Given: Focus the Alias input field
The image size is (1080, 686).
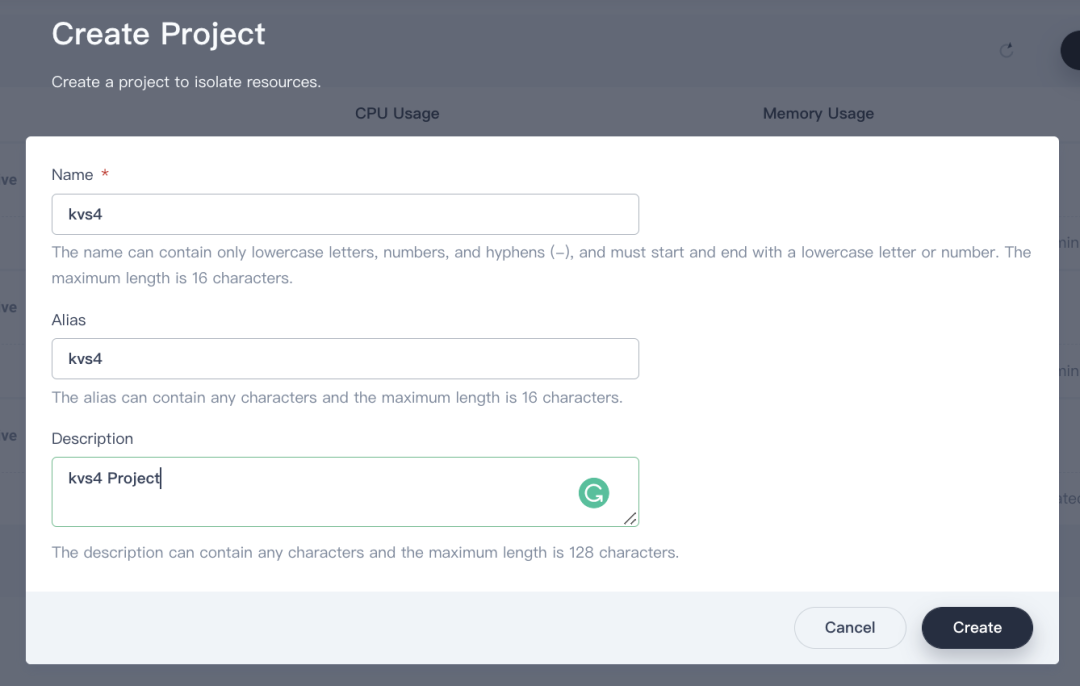Looking at the screenshot, I should [x=345, y=359].
